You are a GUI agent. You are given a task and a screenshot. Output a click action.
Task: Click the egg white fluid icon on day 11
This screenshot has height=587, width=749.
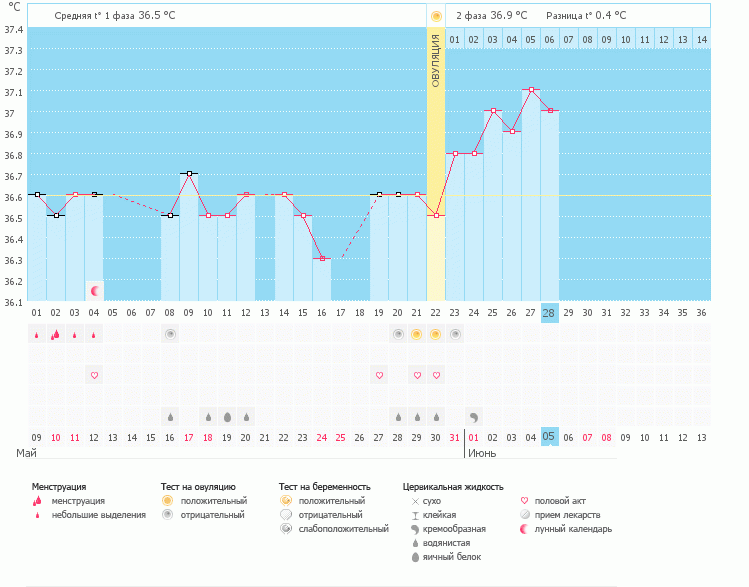pyautogui.click(x=227, y=416)
